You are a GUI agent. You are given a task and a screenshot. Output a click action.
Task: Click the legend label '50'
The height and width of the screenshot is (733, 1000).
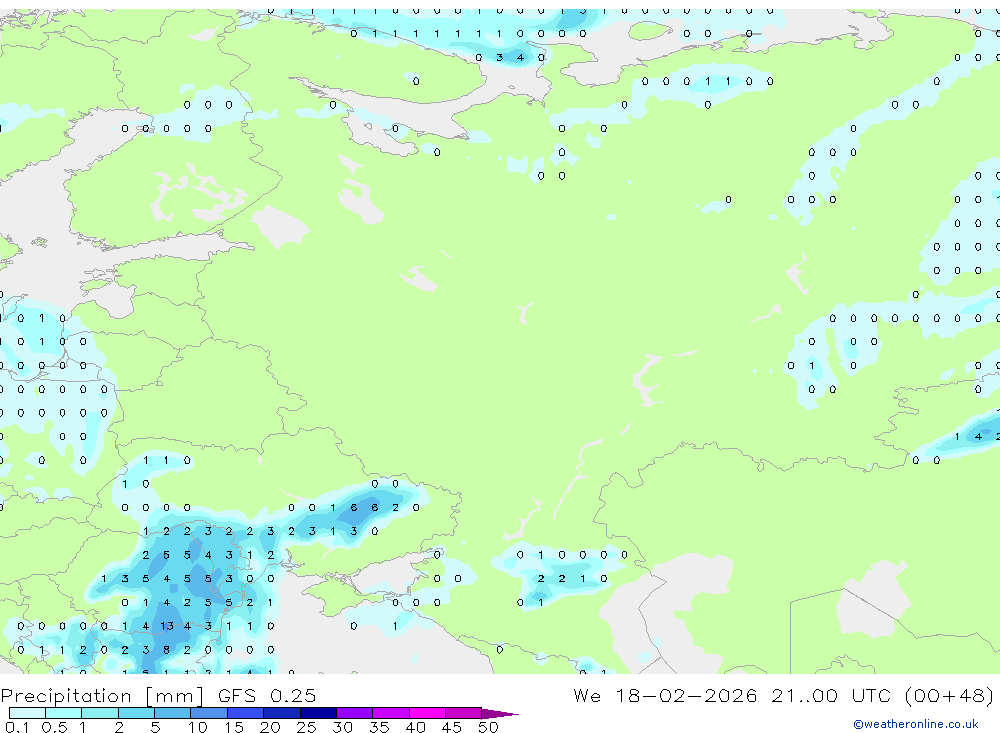point(488,727)
